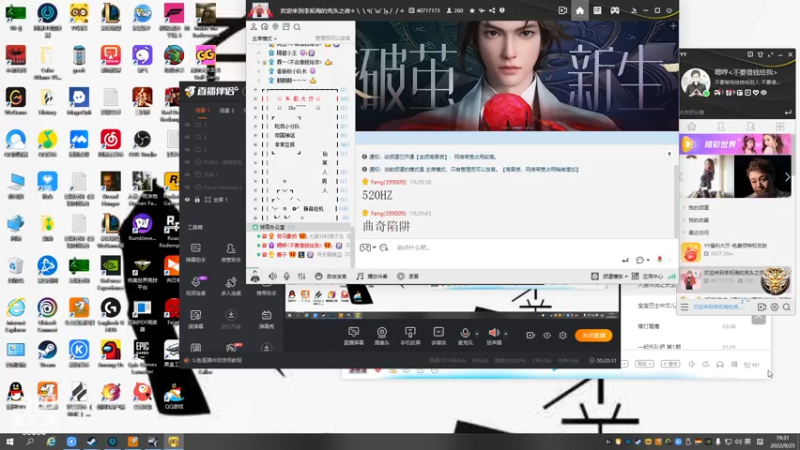Expand 我的频道 section in YY list

(698, 208)
